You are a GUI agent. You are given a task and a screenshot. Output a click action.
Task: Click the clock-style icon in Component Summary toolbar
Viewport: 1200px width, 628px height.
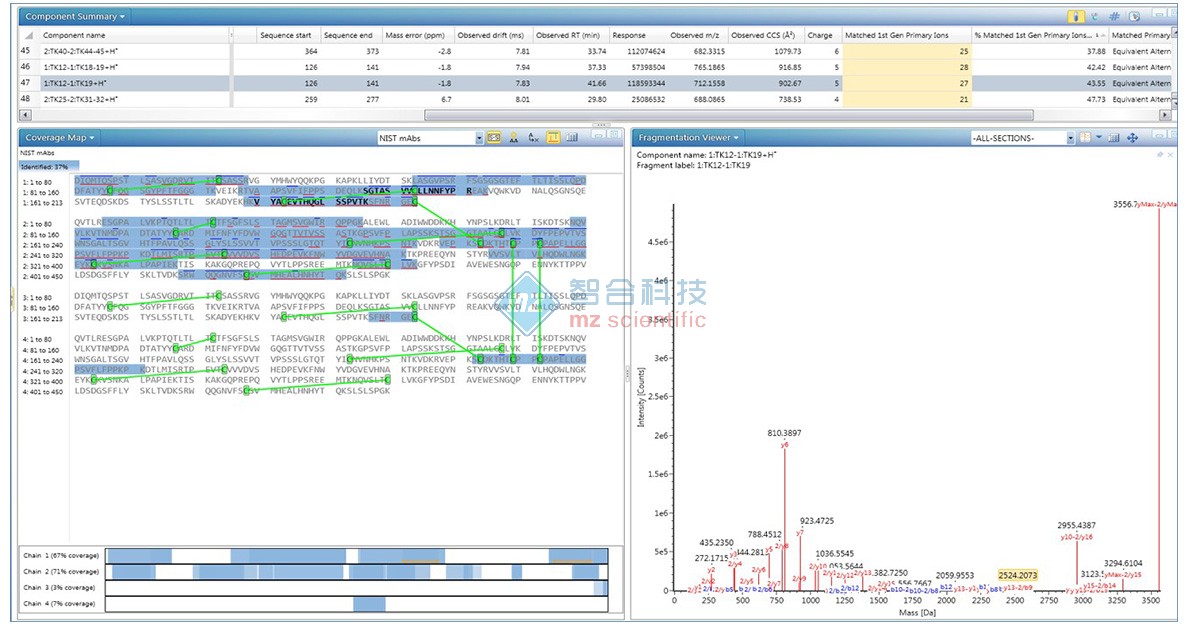(x=1134, y=17)
